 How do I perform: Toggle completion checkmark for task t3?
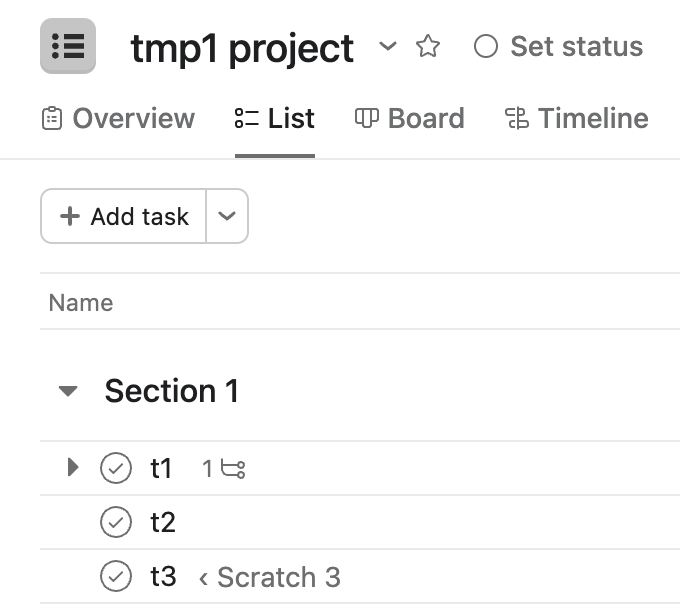pyautogui.click(x=116, y=576)
